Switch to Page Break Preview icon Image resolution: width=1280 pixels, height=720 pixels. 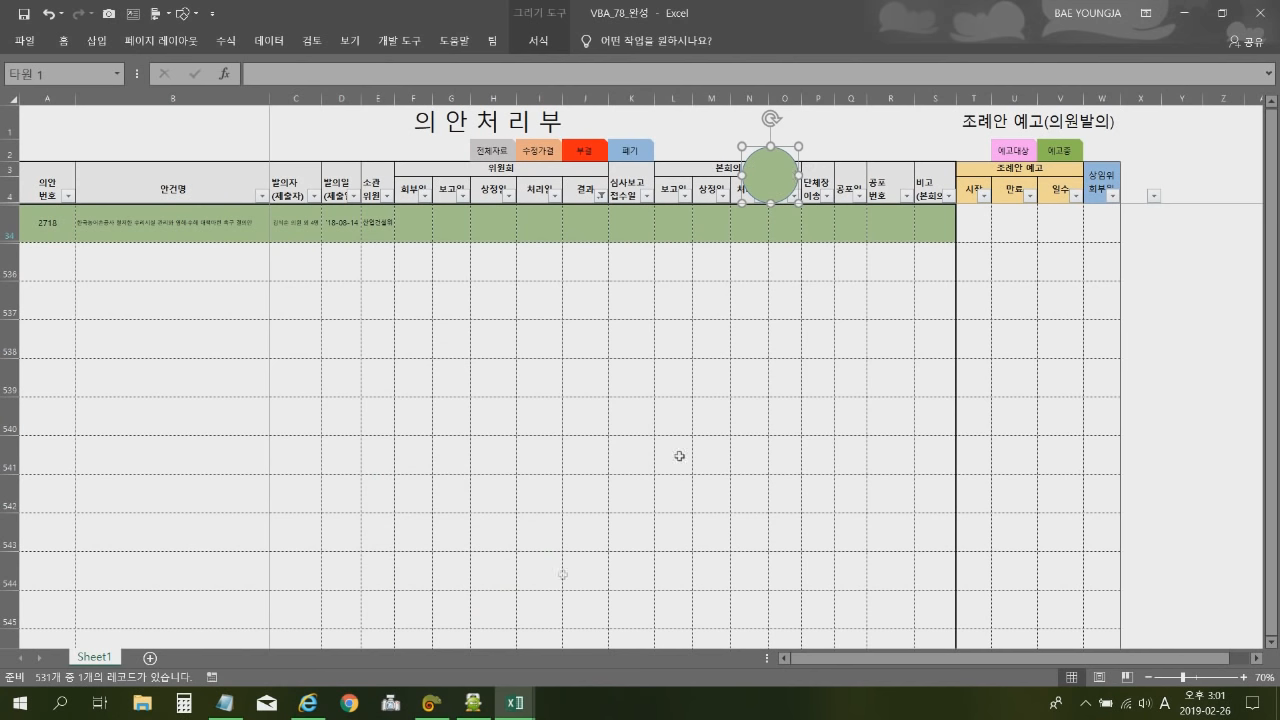coord(1127,677)
